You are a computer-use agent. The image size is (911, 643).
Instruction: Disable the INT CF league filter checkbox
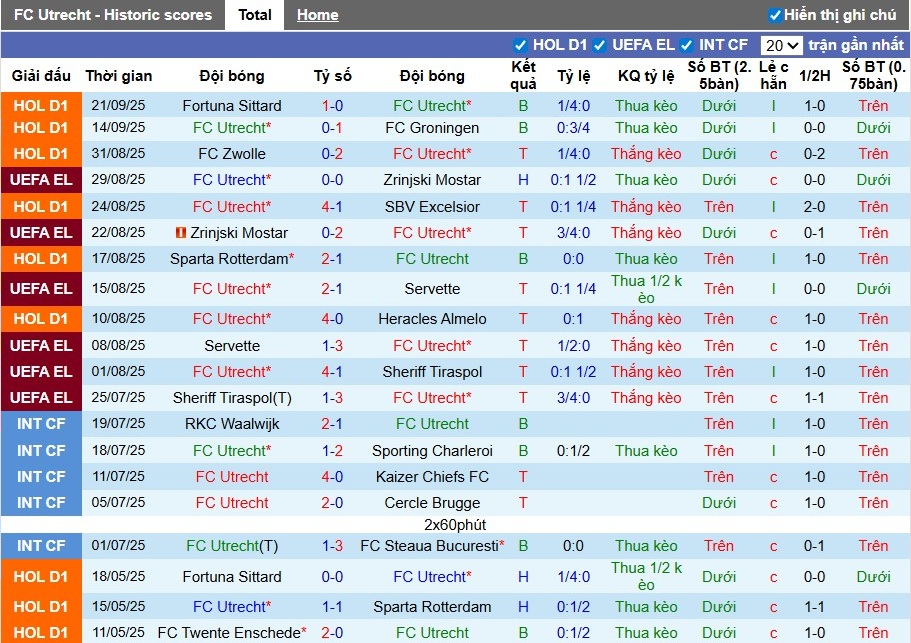pos(687,45)
